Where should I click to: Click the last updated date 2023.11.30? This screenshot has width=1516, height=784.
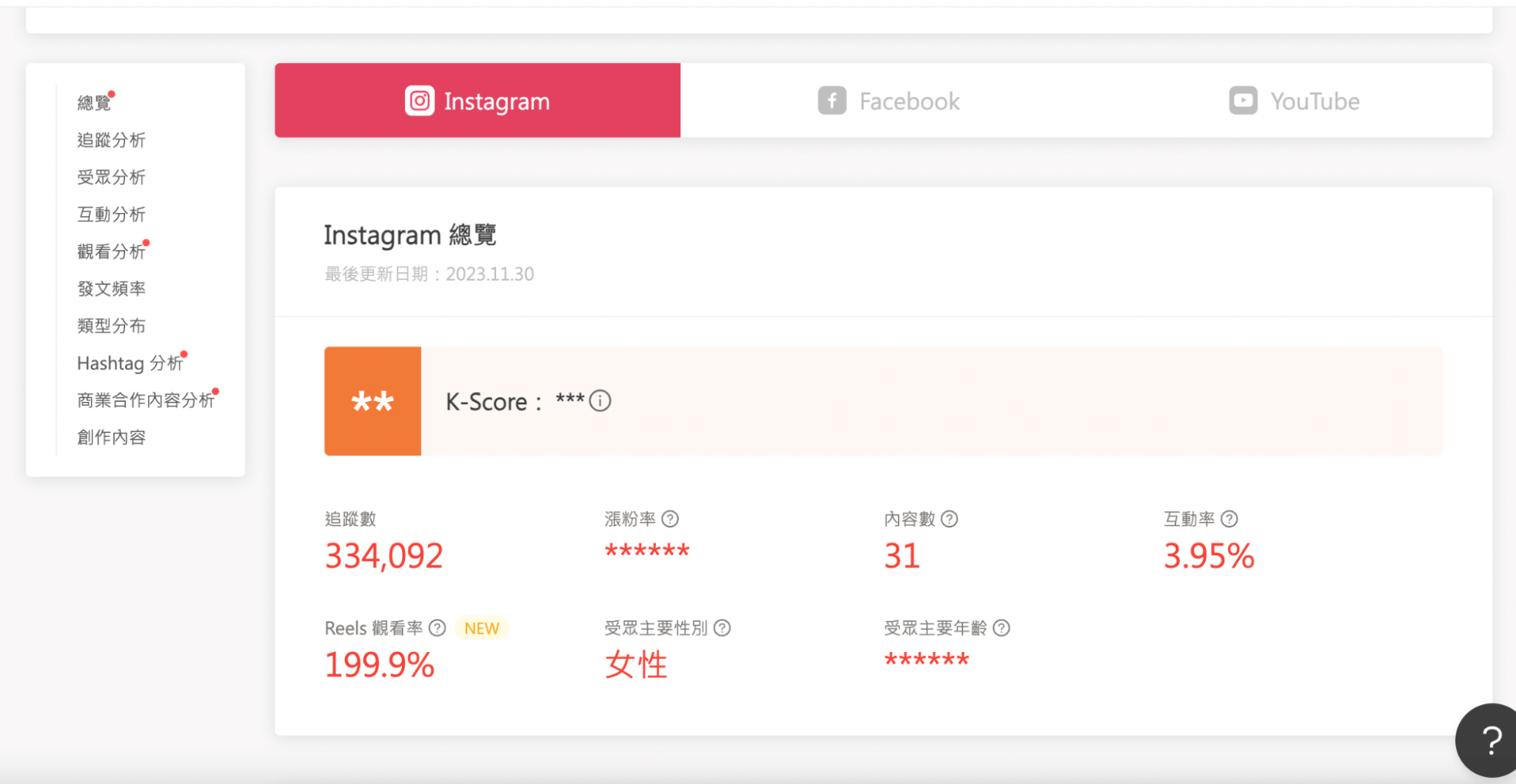(490, 274)
